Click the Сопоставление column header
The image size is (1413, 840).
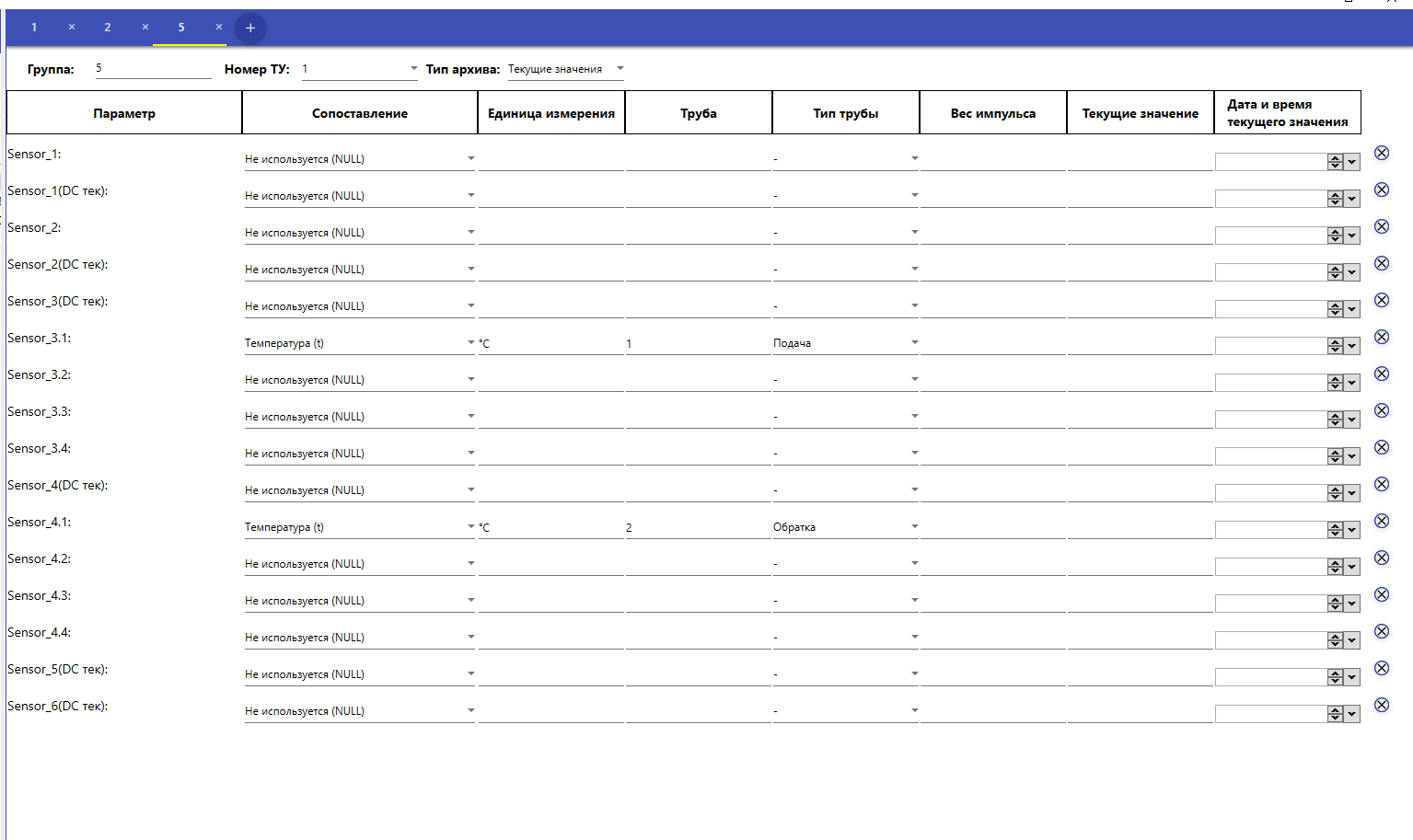click(360, 113)
